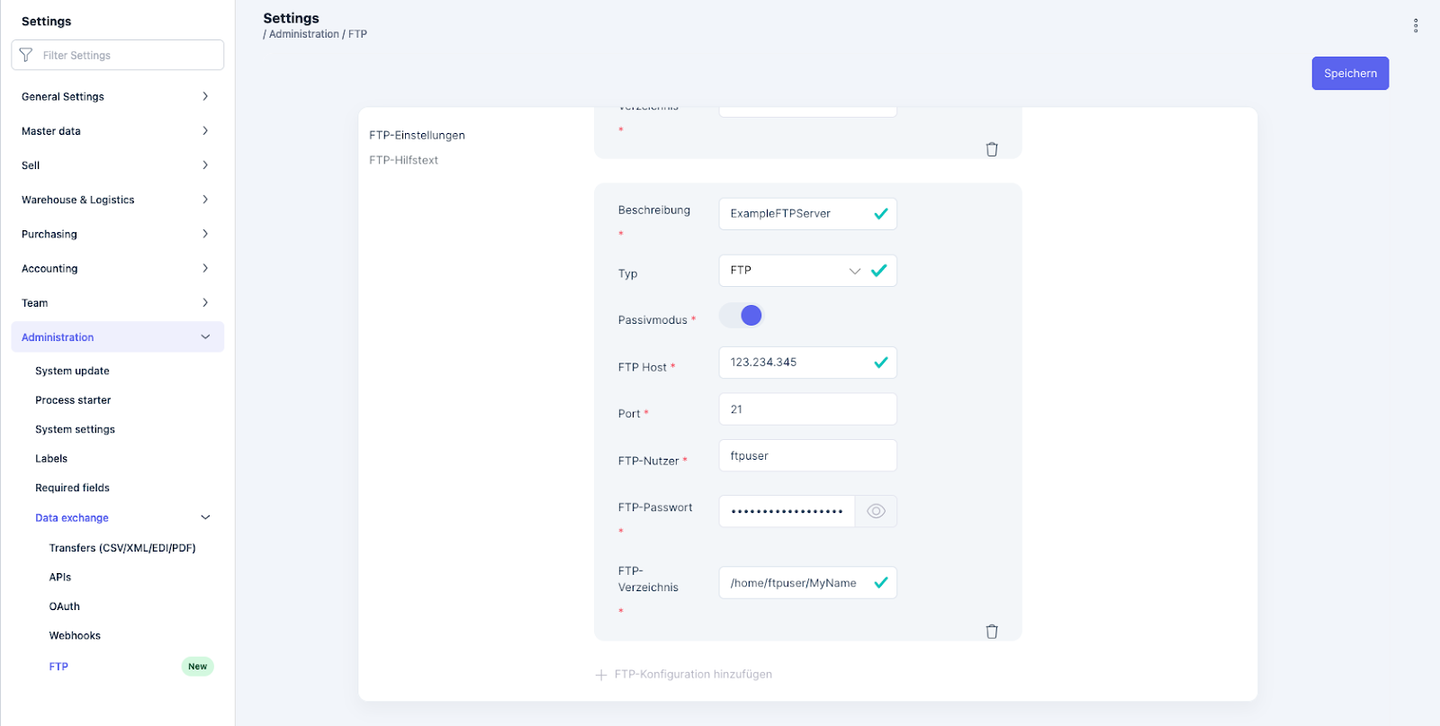Click the green checkmark in the Beschreibung field

[x=880, y=214]
